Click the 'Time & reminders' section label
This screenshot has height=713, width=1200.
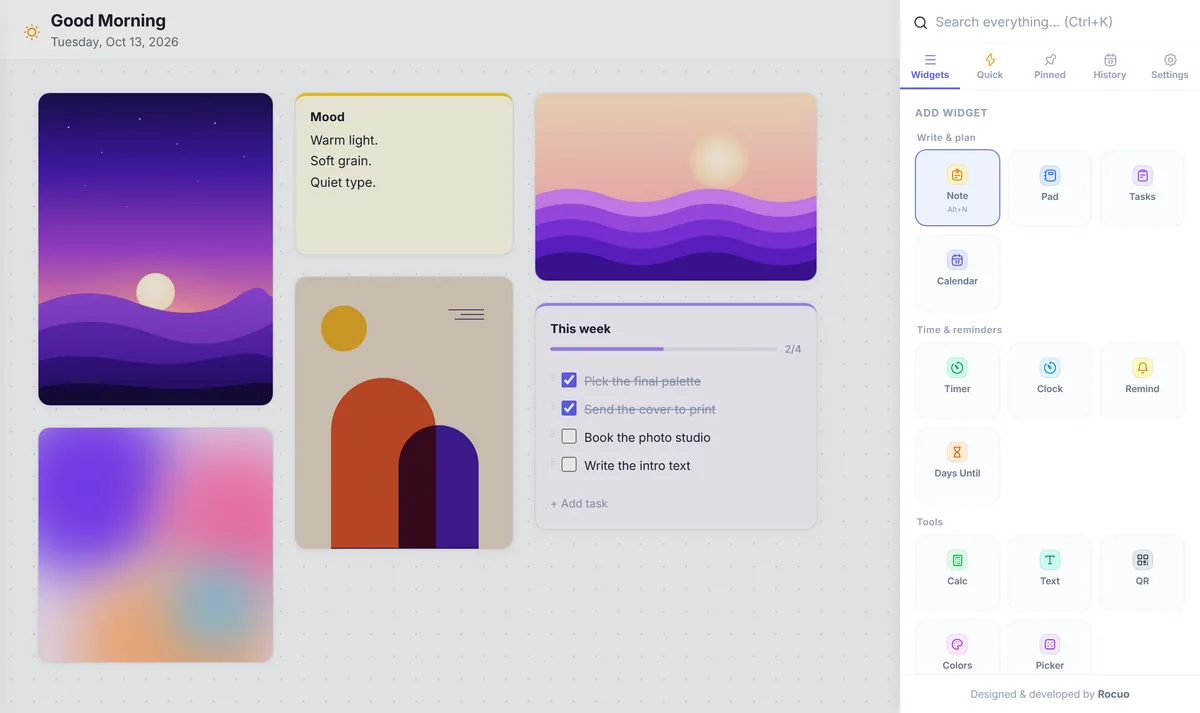pyautogui.click(x=959, y=330)
